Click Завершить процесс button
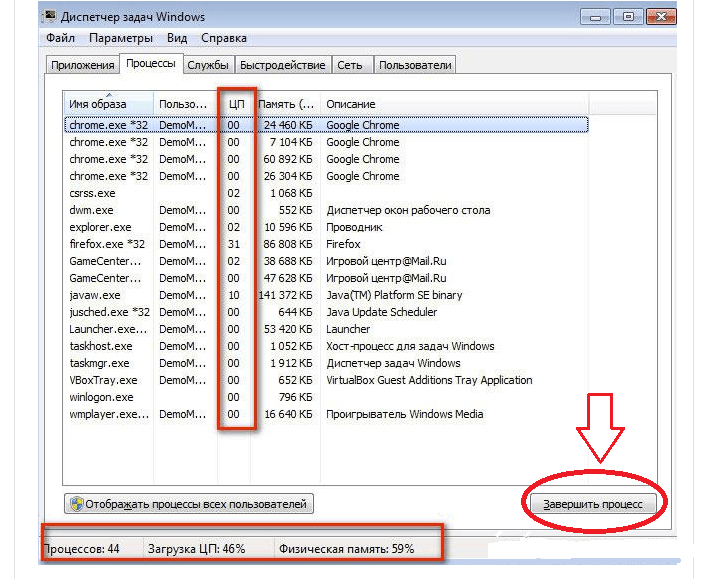 [x=593, y=504]
